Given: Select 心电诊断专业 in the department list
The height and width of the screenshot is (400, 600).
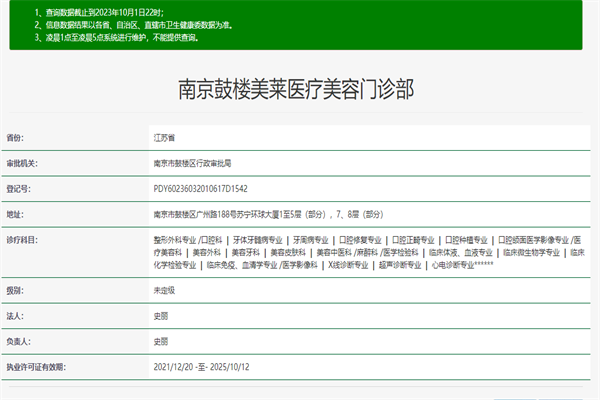Looking at the screenshot, I should coord(453,265).
